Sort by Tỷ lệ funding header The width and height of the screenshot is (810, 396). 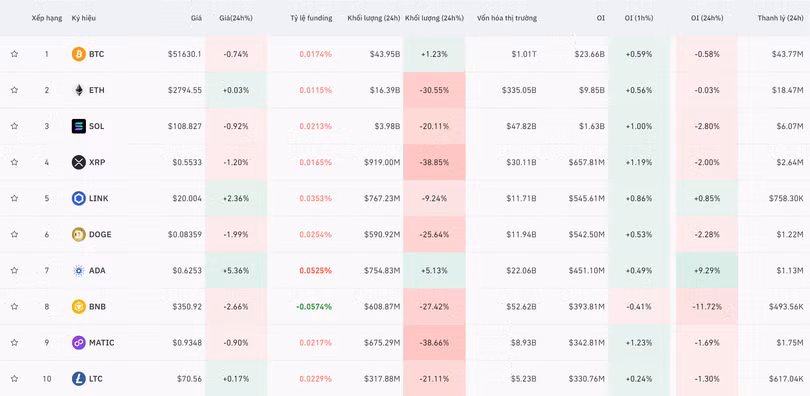click(x=311, y=18)
